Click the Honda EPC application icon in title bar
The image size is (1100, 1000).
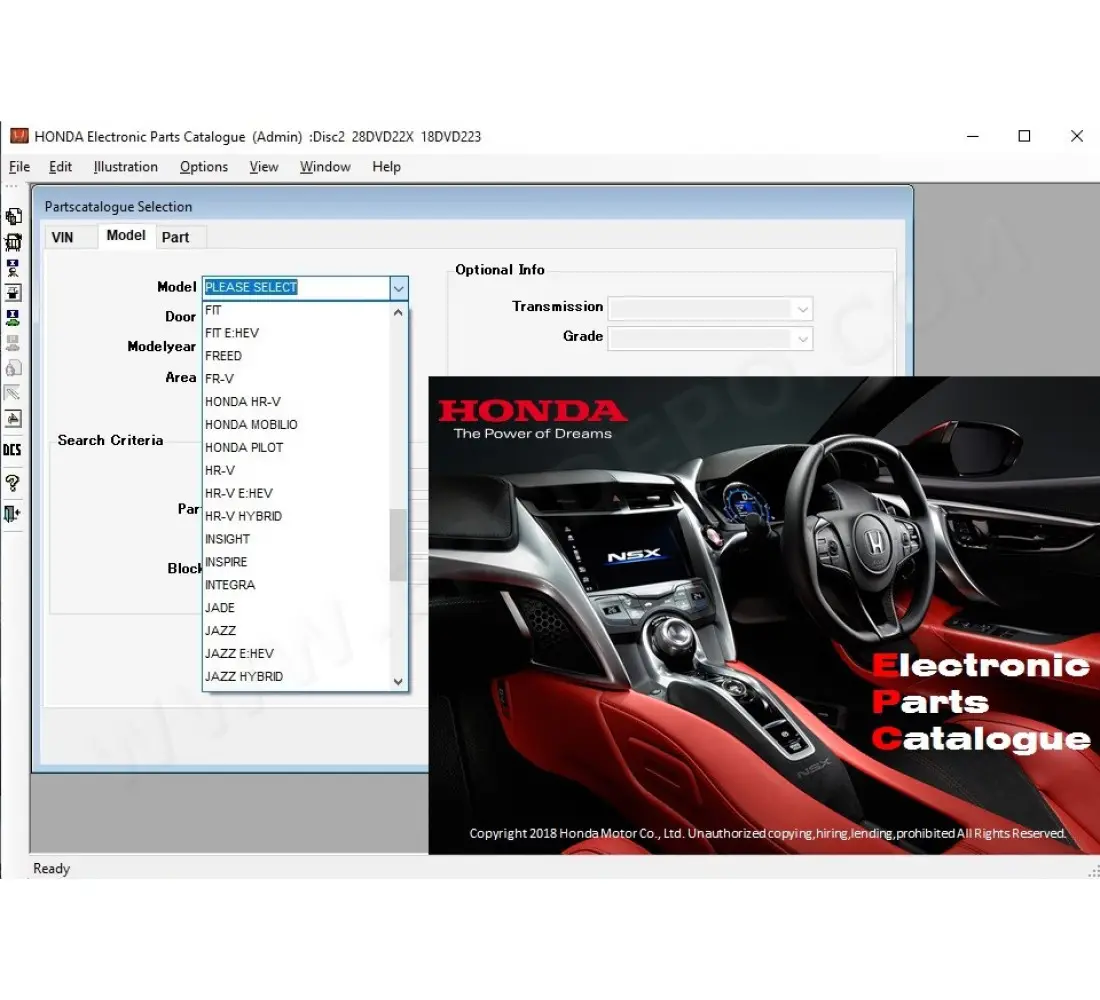[19, 136]
